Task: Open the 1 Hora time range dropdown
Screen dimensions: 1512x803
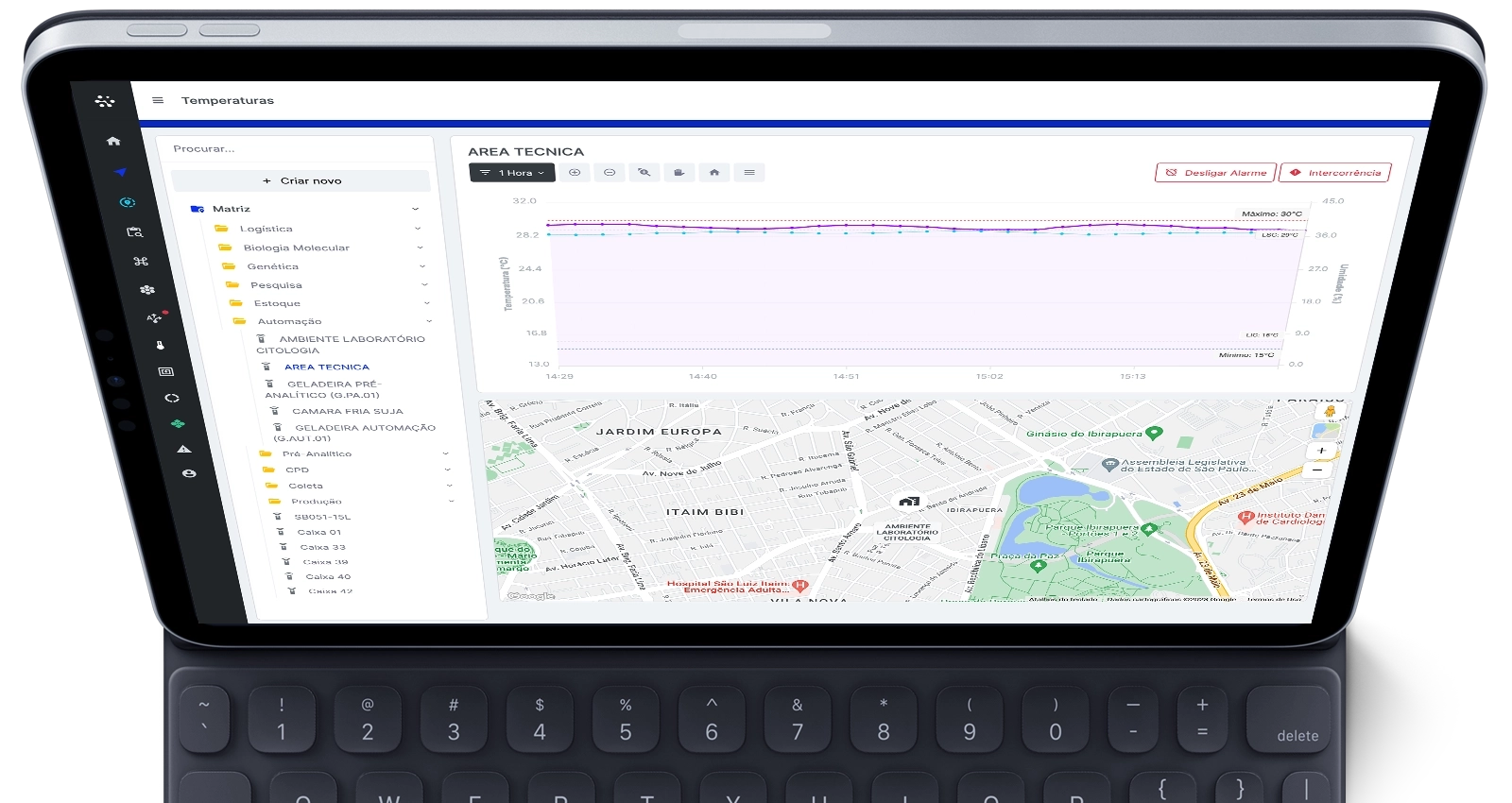Action: coord(511,173)
